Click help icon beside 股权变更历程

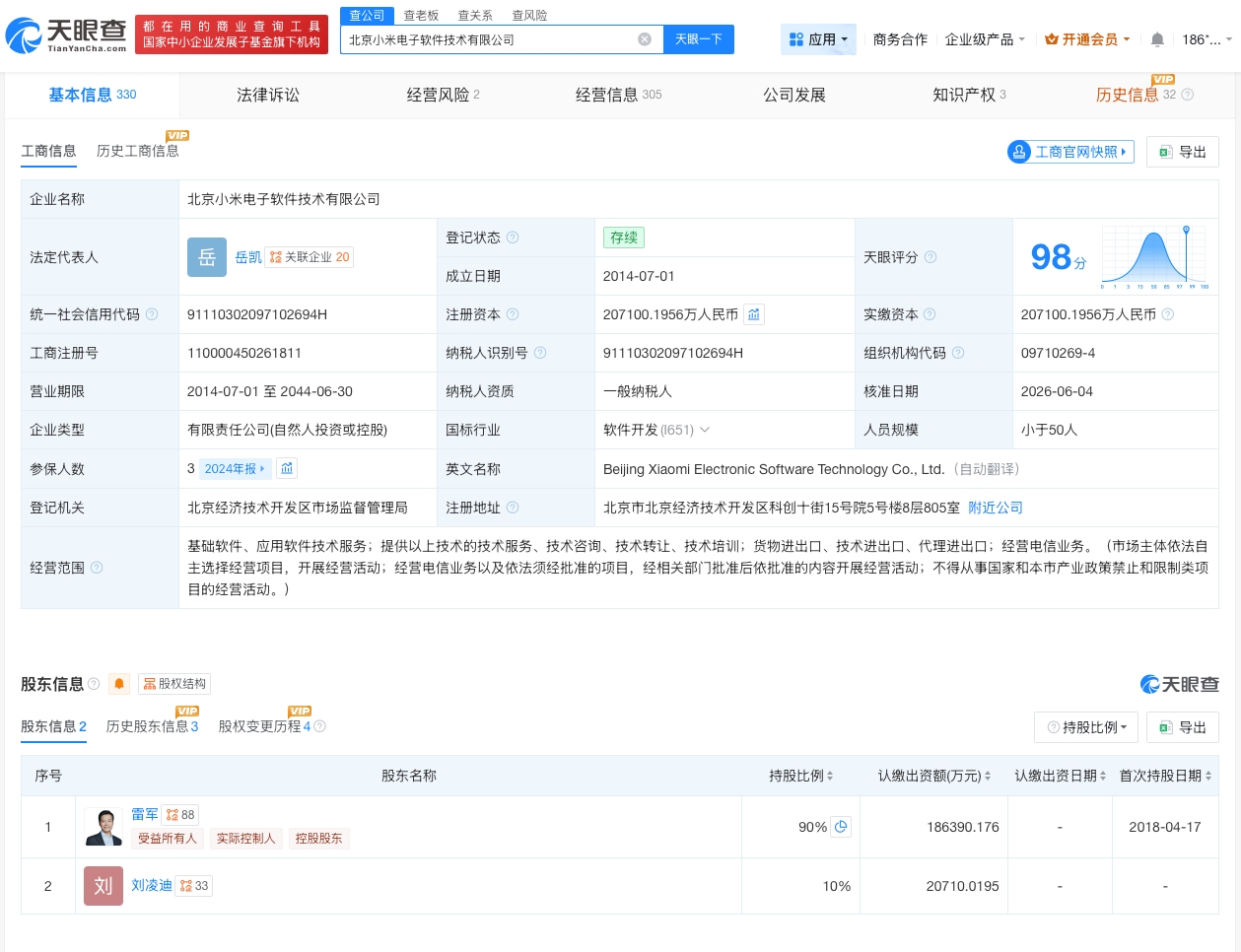(319, 726)
